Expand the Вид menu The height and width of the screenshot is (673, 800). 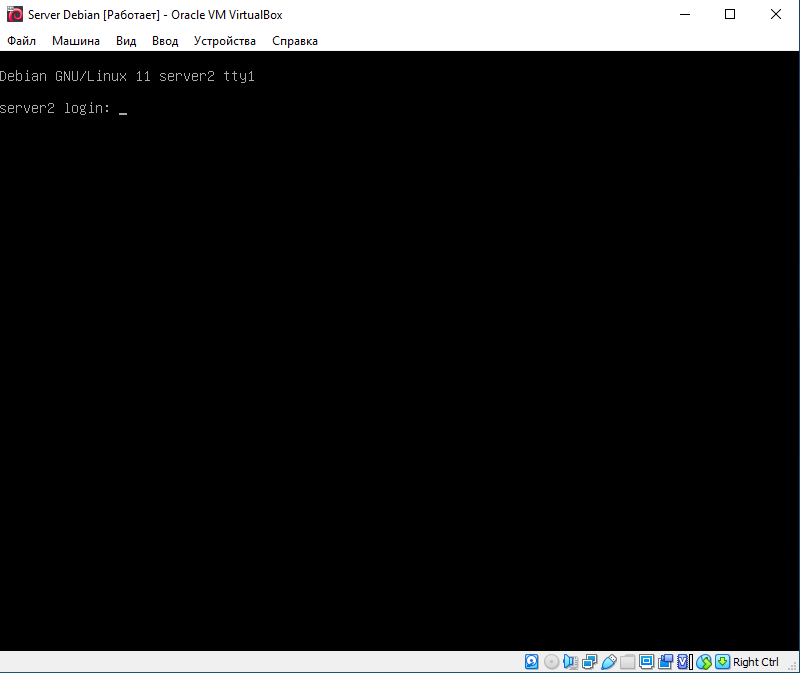[126, 41]
